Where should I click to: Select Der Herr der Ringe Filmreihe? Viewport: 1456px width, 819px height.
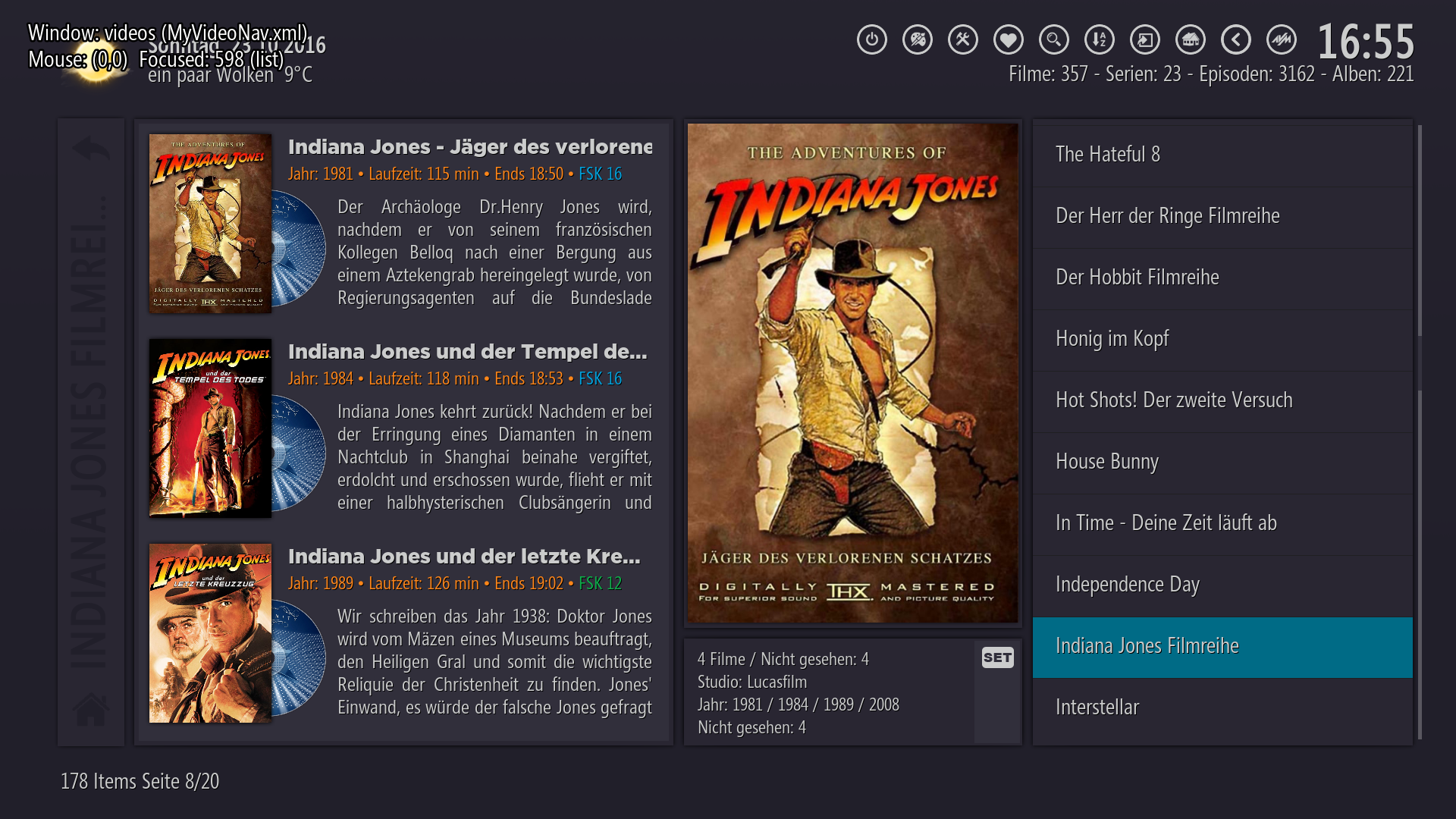click(1222, 217)
